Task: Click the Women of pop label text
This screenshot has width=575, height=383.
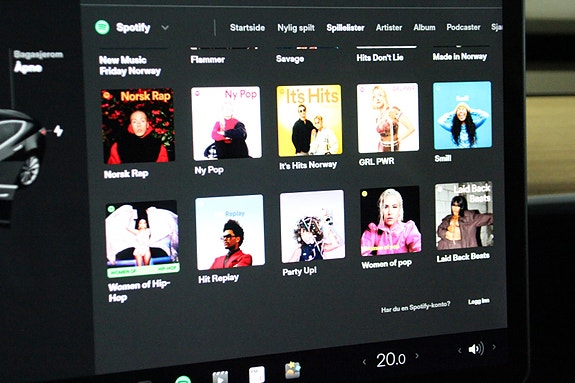Action: (387, 264)
